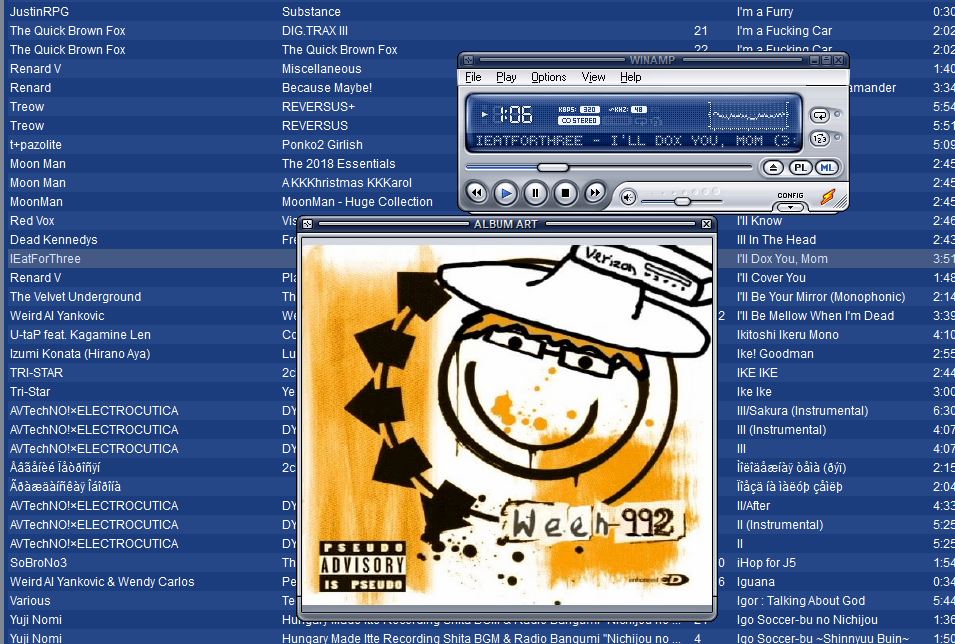Select title I'll Dox You, Mom
Image resolution: width=955 pixels, height=644 pixels.
[x=782, y=259]
